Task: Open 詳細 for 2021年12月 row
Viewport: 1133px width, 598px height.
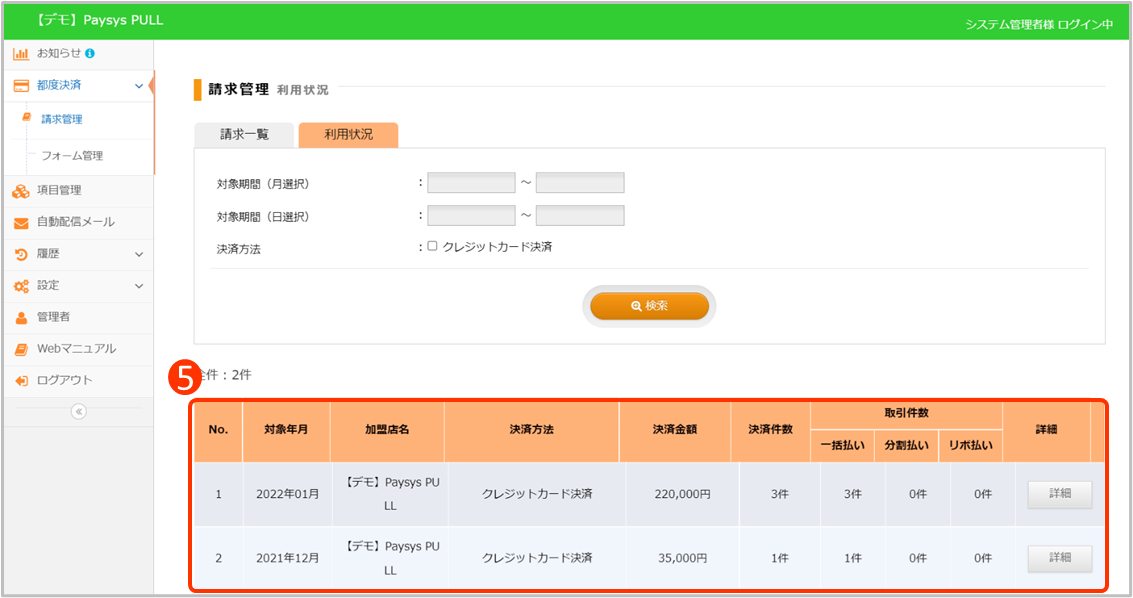Action: click(x=1059, y=558)
